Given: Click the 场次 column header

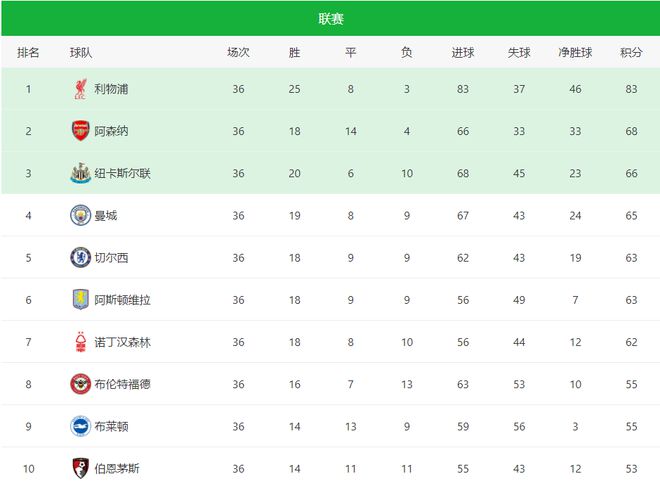Looking at the screenshot, I should [x=238, y=53].
